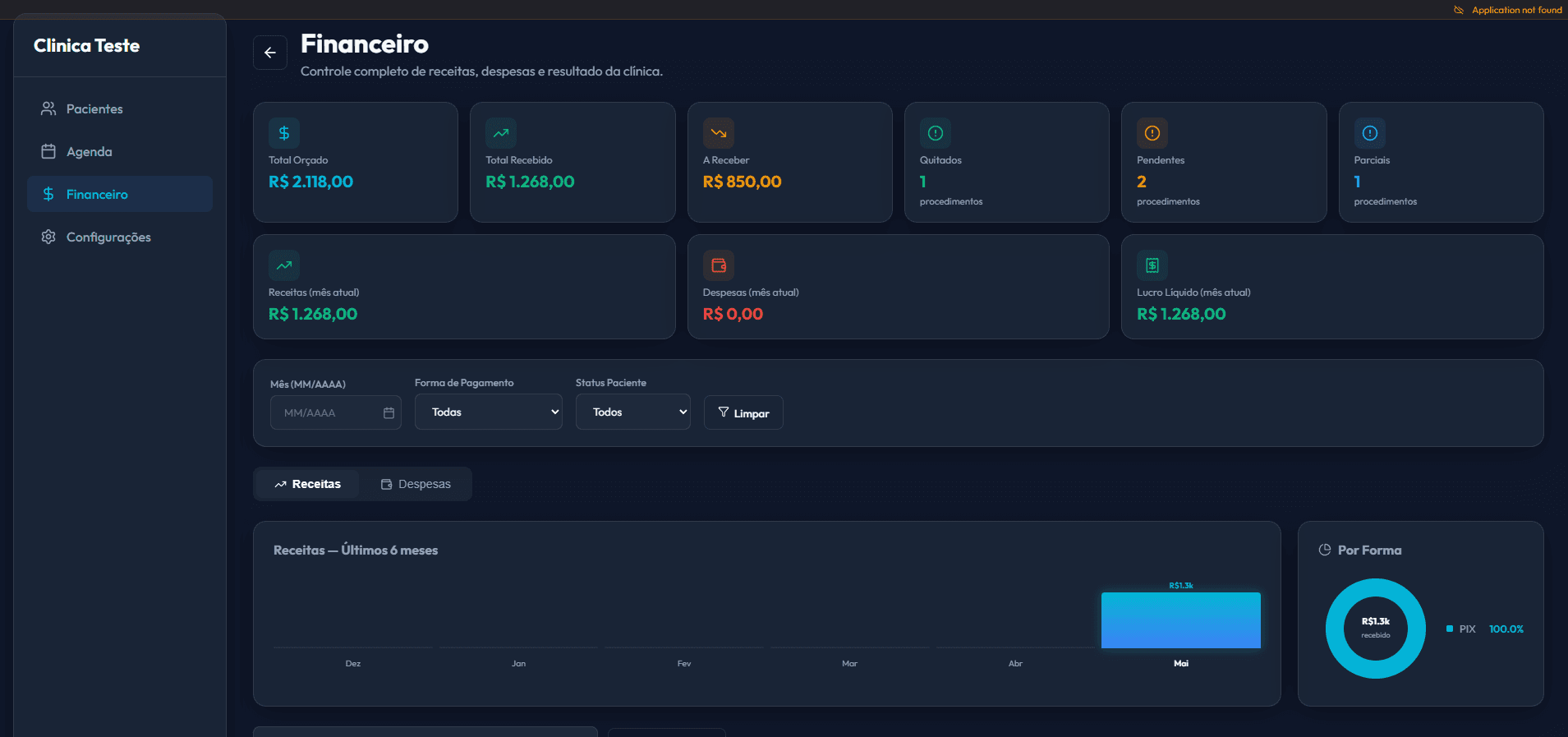Click the trend icon on Receitas (mês atual) card
Image resolution: width=1568 pixels, height=737 pixels.
(284, 265)
